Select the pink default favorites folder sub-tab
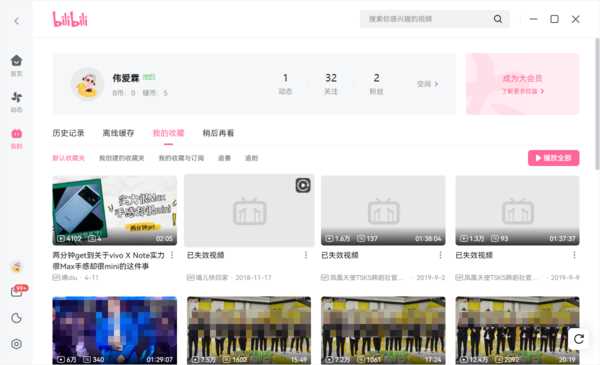This screenshot has width=600, height=365. tap(68, 158)
